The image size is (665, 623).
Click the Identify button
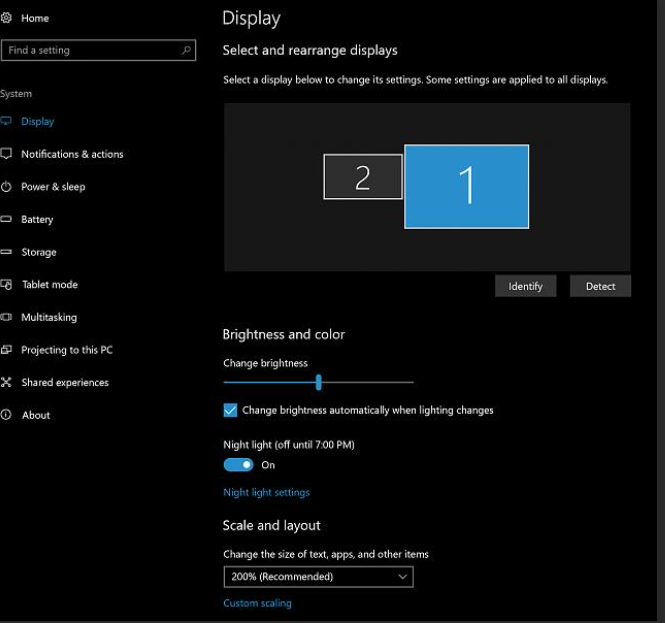(x=525, y=286)
